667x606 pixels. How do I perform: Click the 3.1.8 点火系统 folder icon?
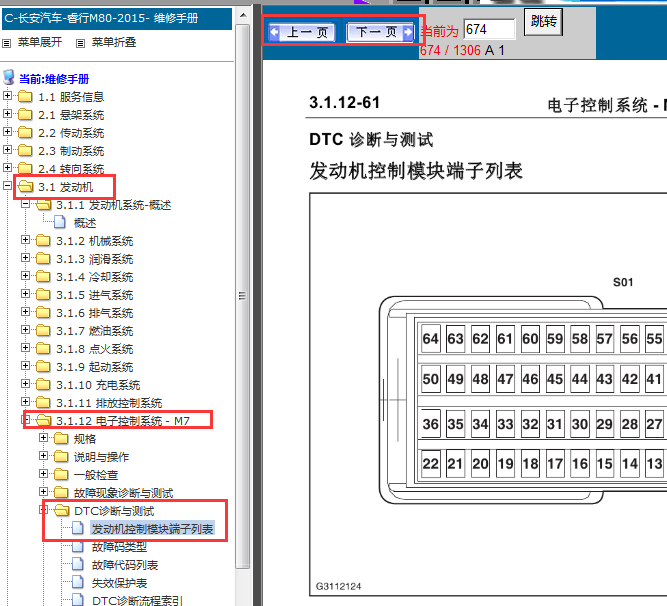pos(43,349)
